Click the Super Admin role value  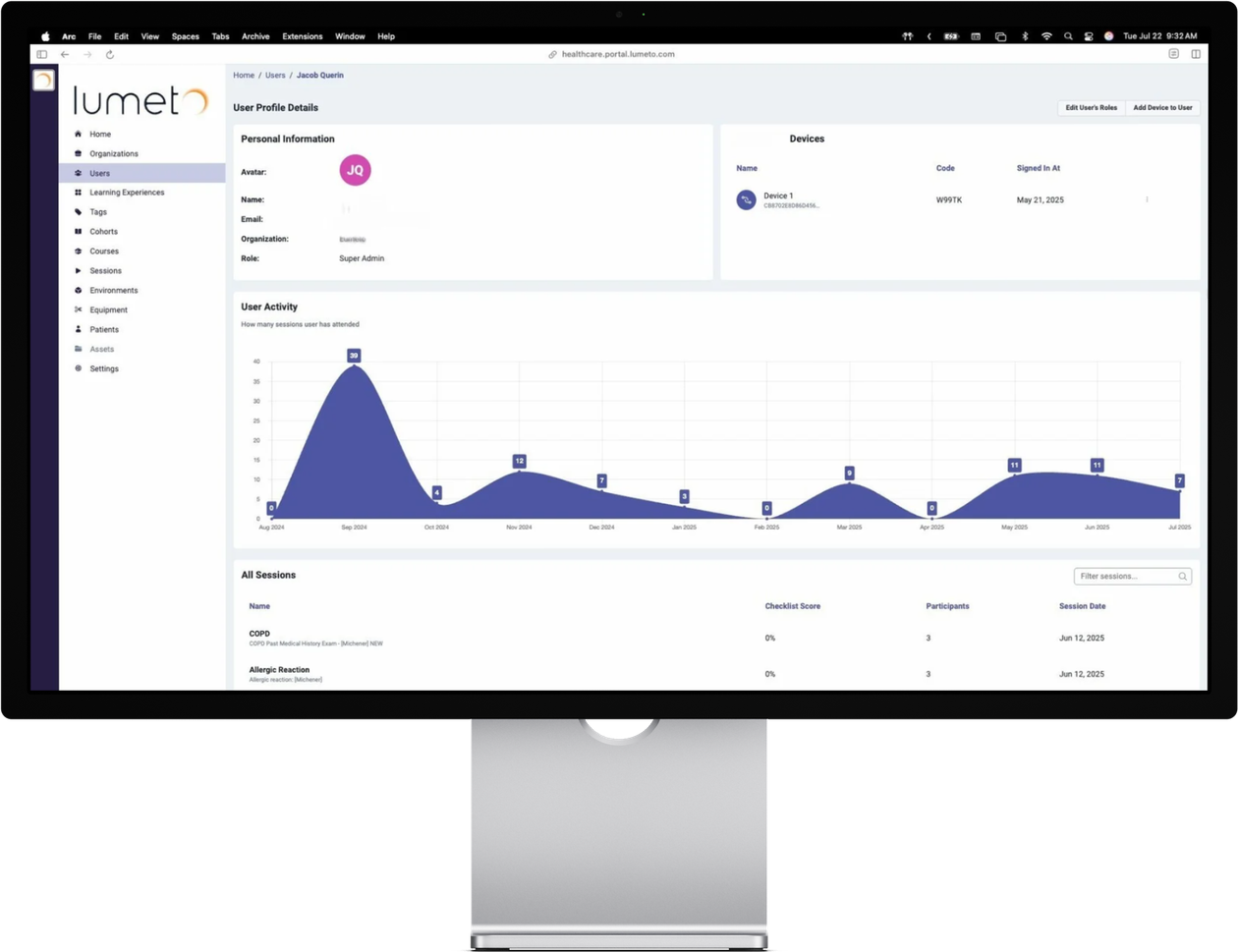(x=362, y=259)
